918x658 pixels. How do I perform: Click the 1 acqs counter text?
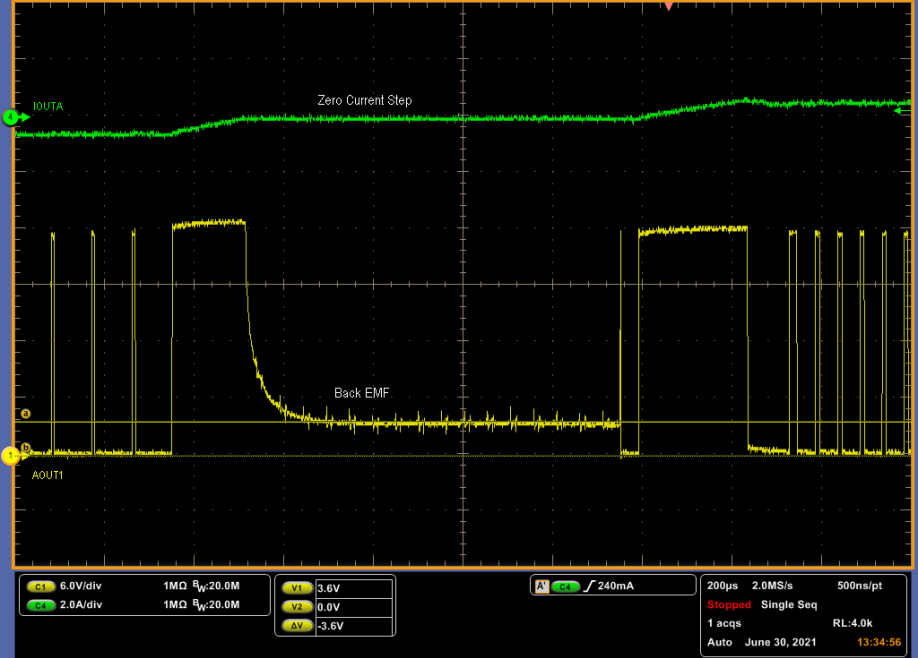coord(724,623)
